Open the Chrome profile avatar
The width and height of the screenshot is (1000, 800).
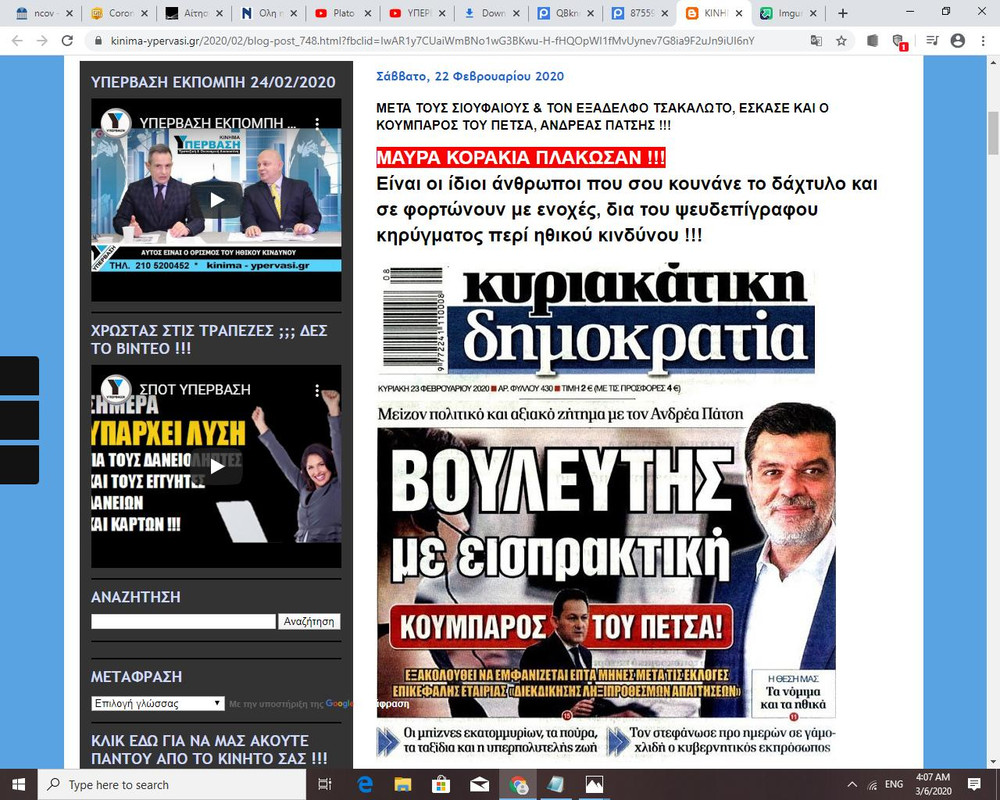click(957, 41)
